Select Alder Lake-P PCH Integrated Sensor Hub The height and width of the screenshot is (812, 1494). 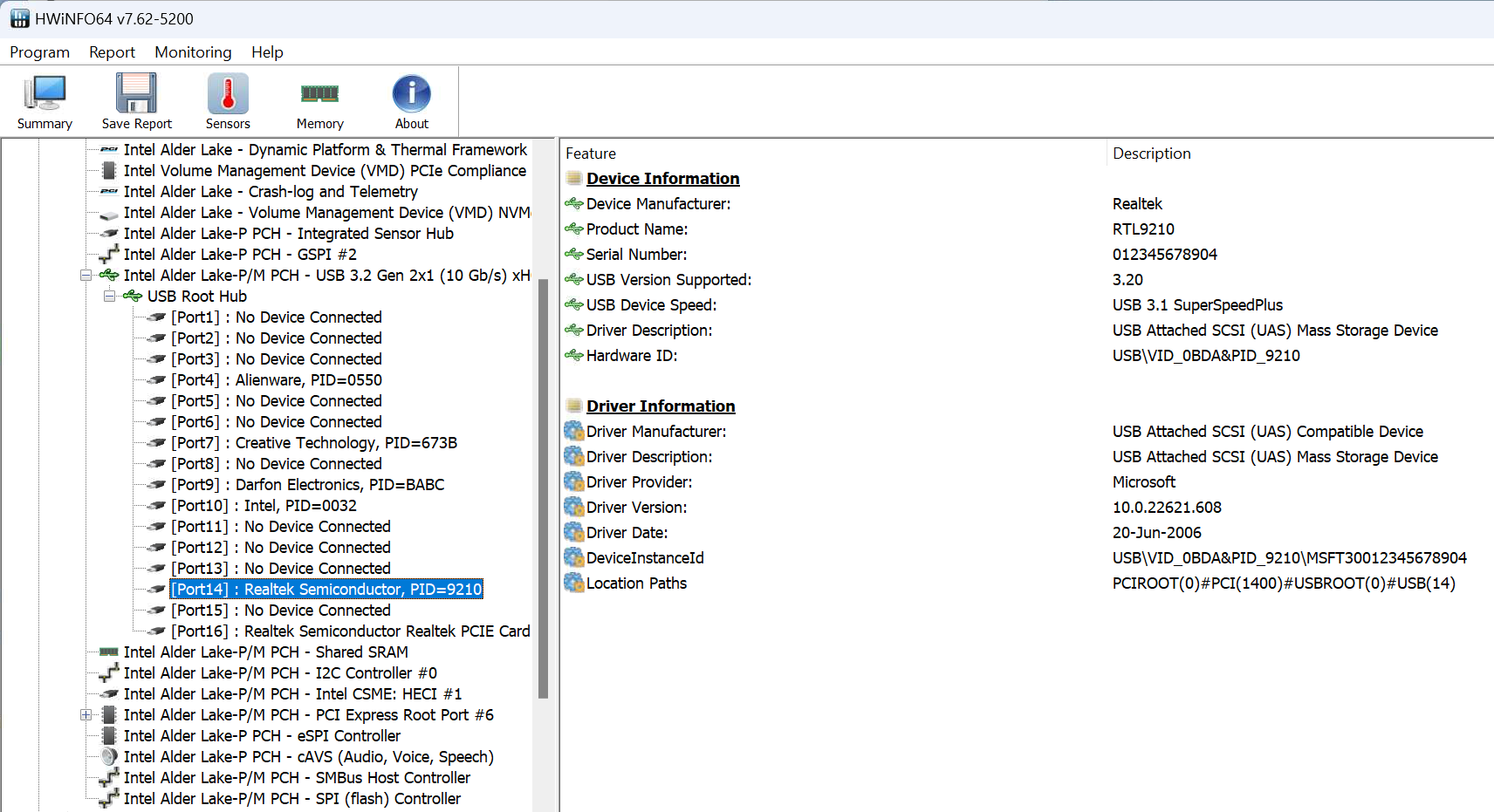289,234
